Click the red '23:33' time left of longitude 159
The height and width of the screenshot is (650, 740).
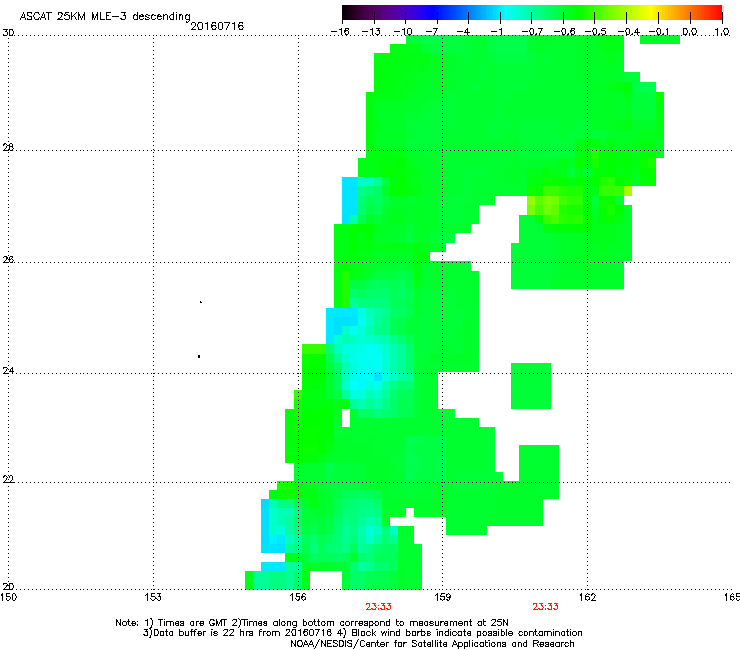click(x=378, y=607)
